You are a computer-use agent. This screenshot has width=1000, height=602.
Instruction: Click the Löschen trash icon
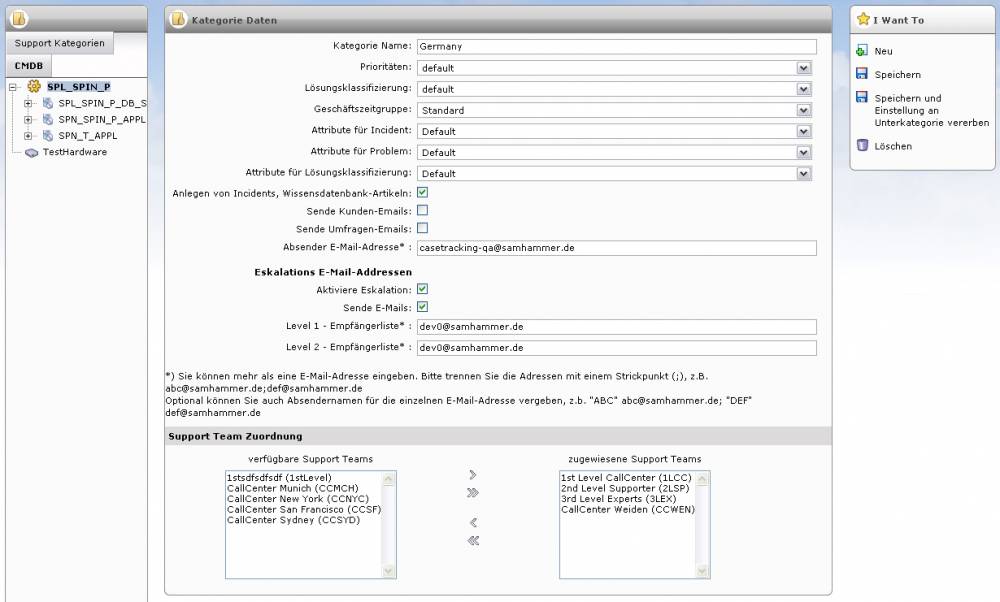tap(862, 146)
